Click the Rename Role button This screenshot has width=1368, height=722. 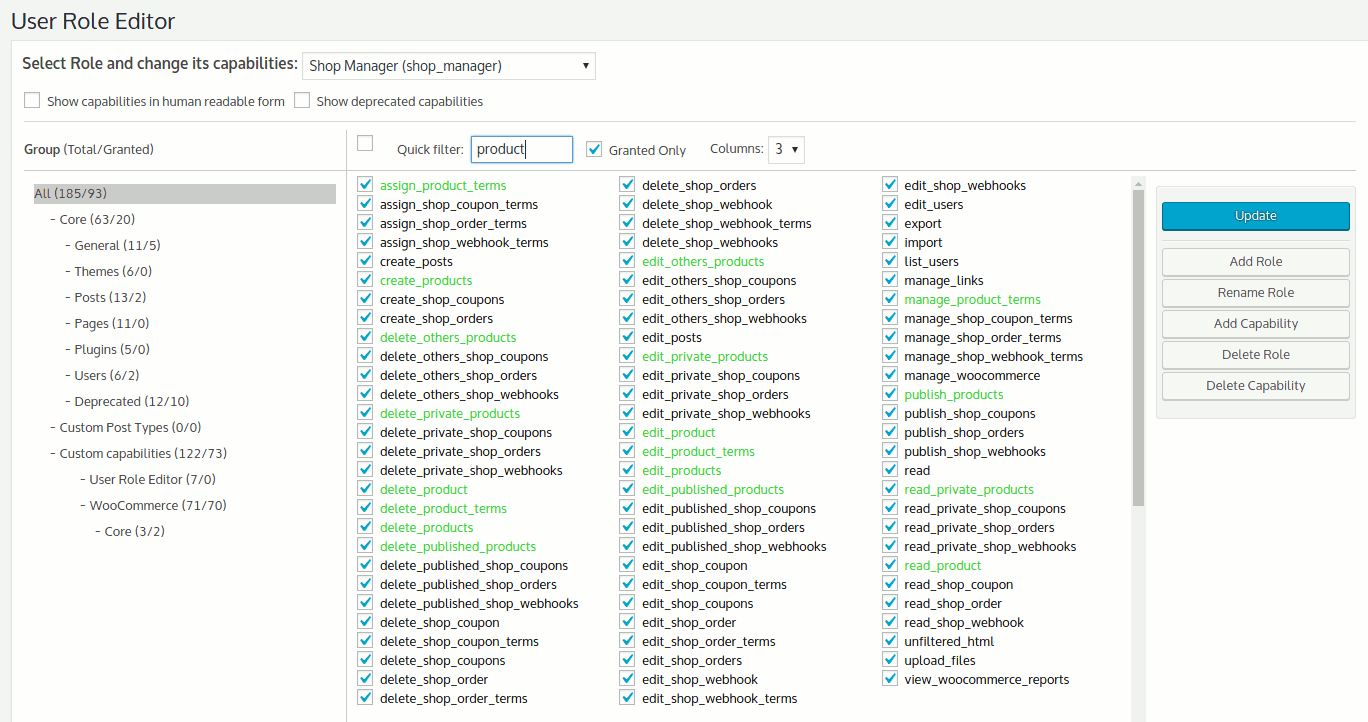click(1255, 293)
